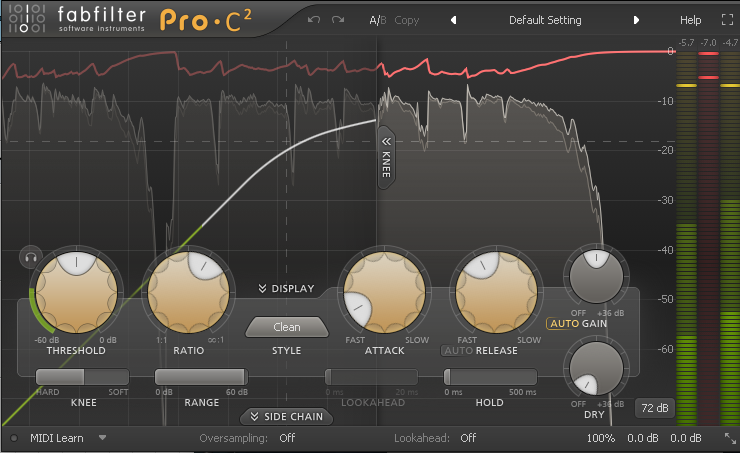Toggle the Auto Gain button
This screenshot has height=453, width=740.
tap(563, 324)
